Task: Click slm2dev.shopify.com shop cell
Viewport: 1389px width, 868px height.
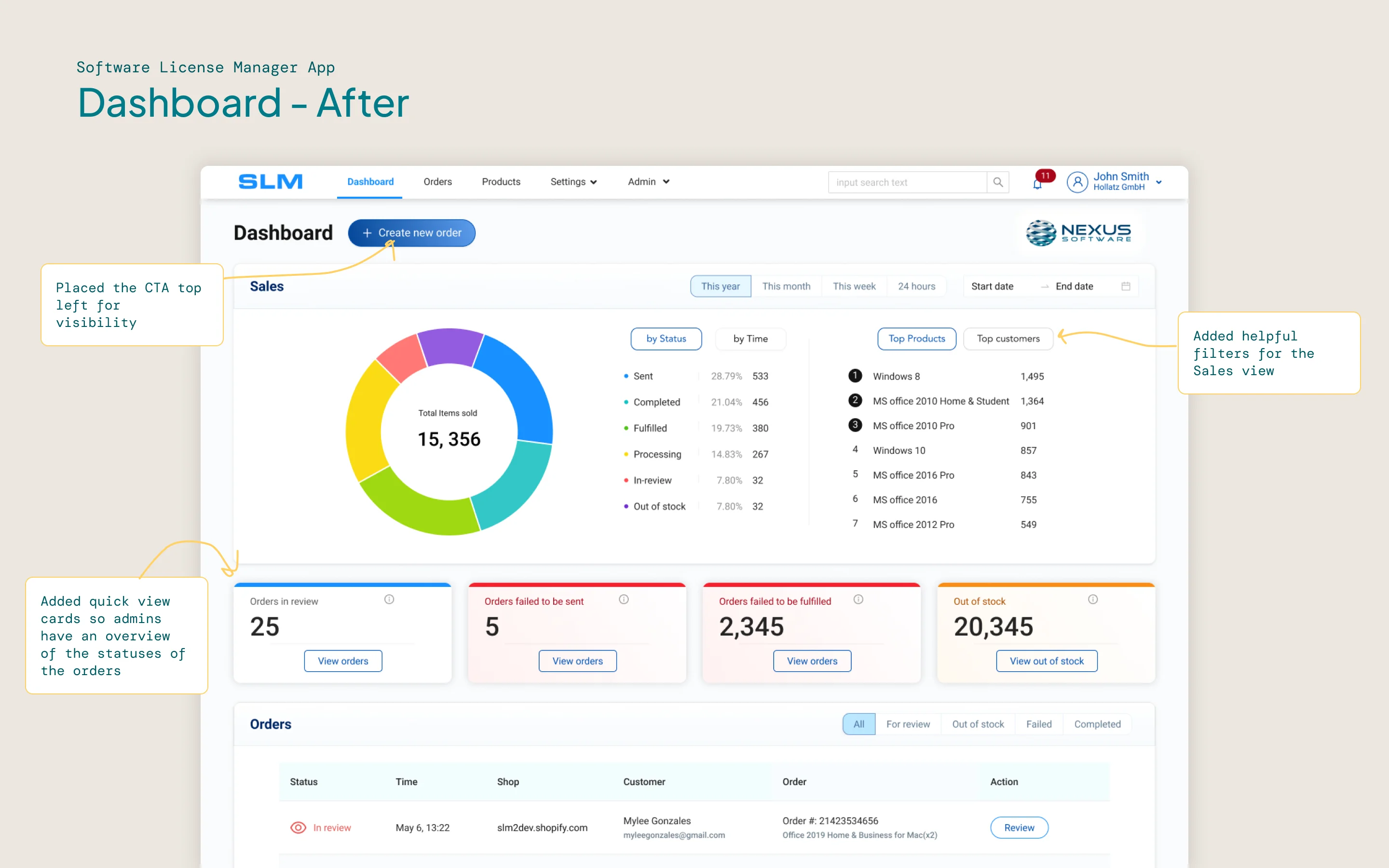Action: pos(542,827)
